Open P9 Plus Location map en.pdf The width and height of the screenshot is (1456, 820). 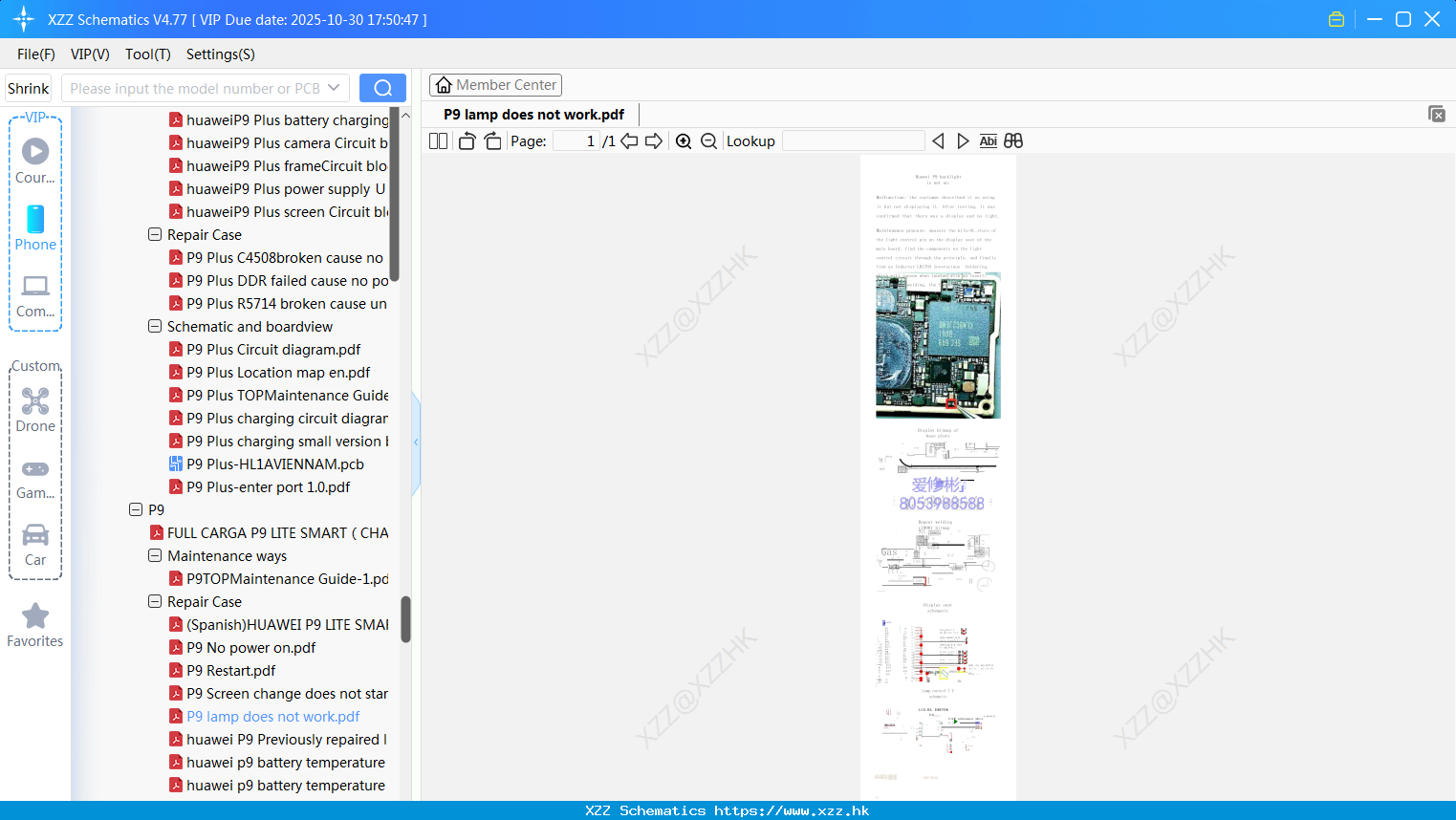pos(278,372)
